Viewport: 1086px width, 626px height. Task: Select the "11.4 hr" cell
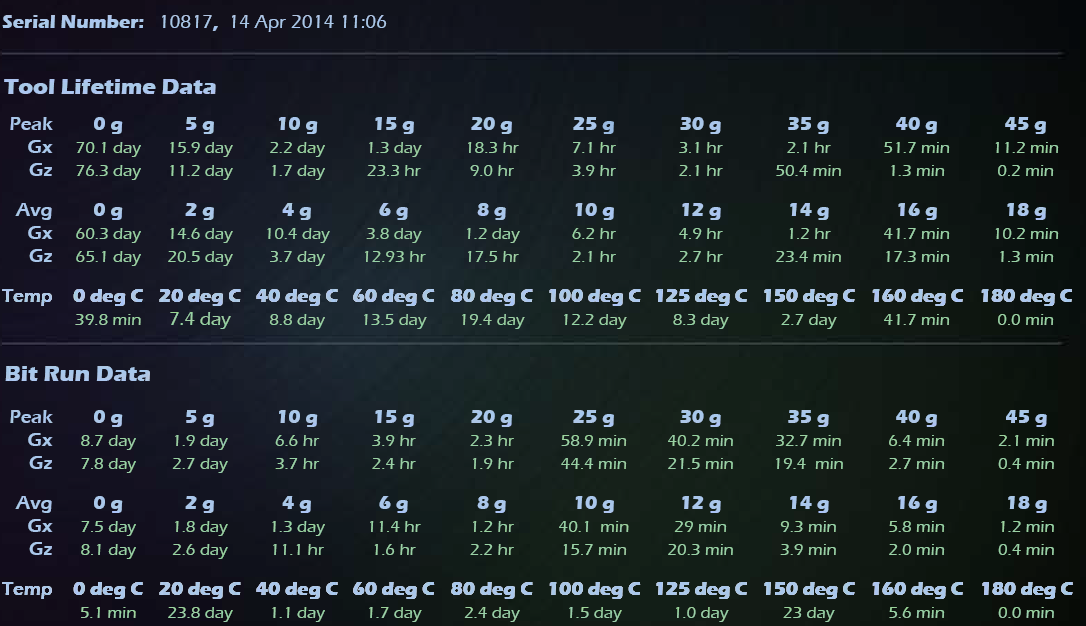tap(394, 527)
